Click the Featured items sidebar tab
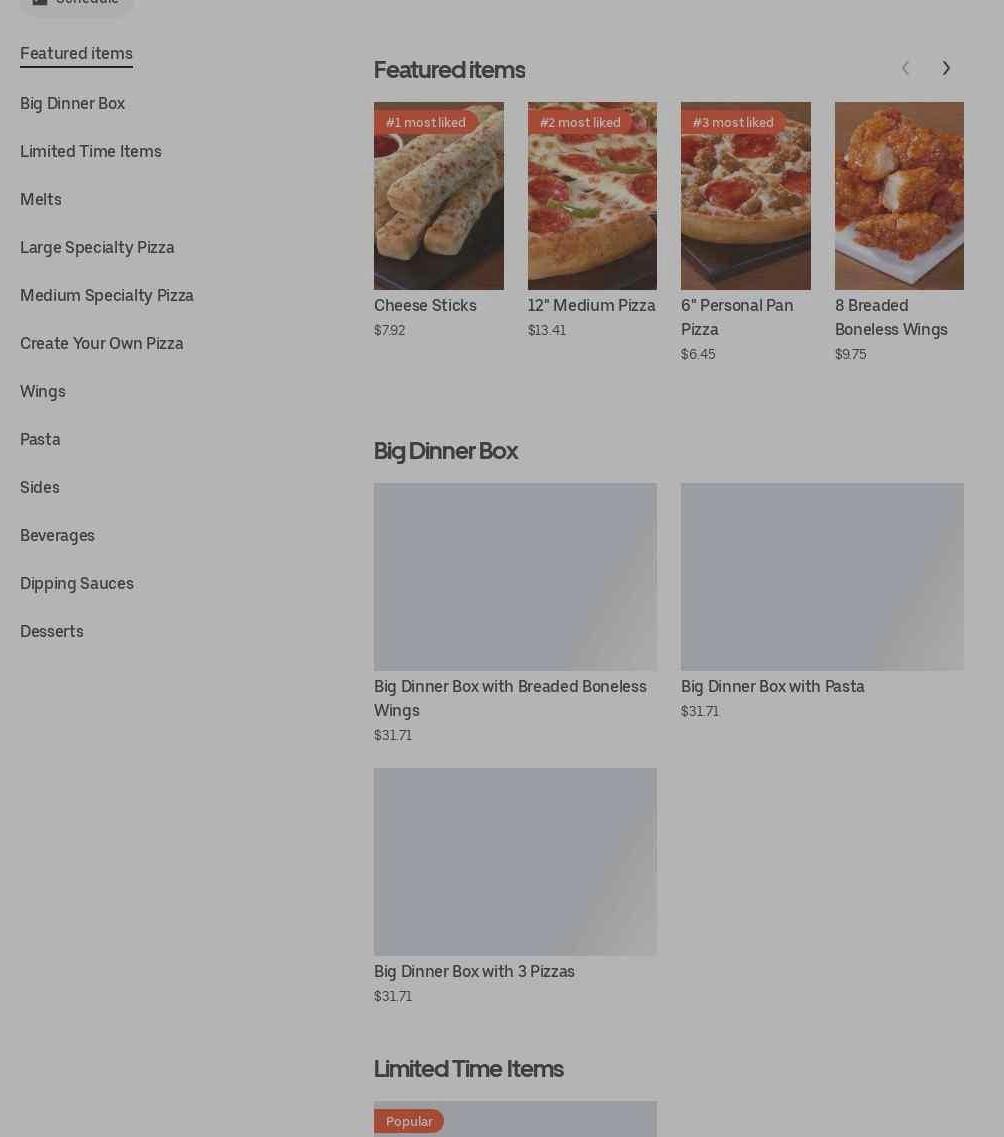 click(76, 54)
